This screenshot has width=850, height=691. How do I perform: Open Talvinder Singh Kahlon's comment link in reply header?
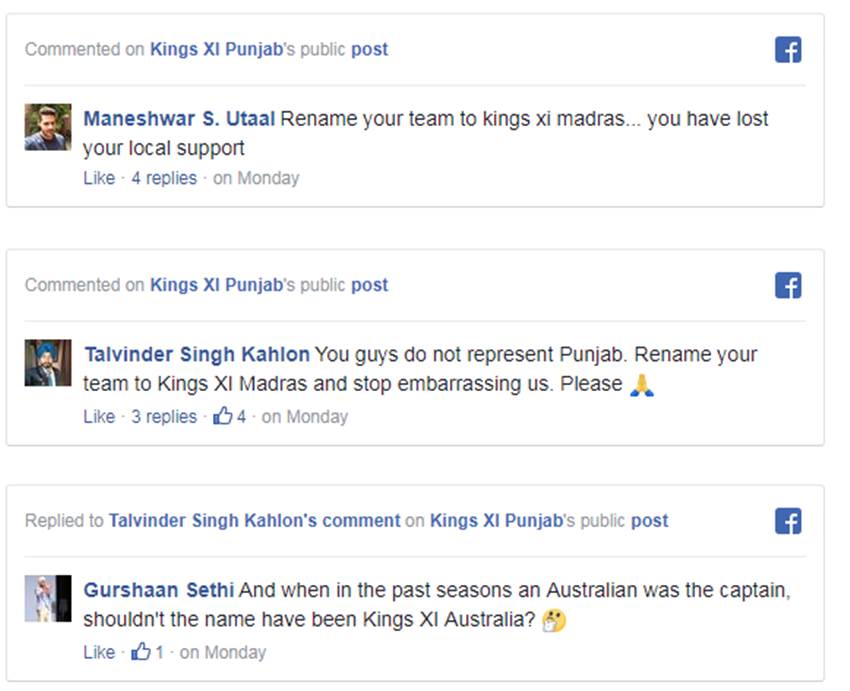pyautogui.click(x=254, y=520)
